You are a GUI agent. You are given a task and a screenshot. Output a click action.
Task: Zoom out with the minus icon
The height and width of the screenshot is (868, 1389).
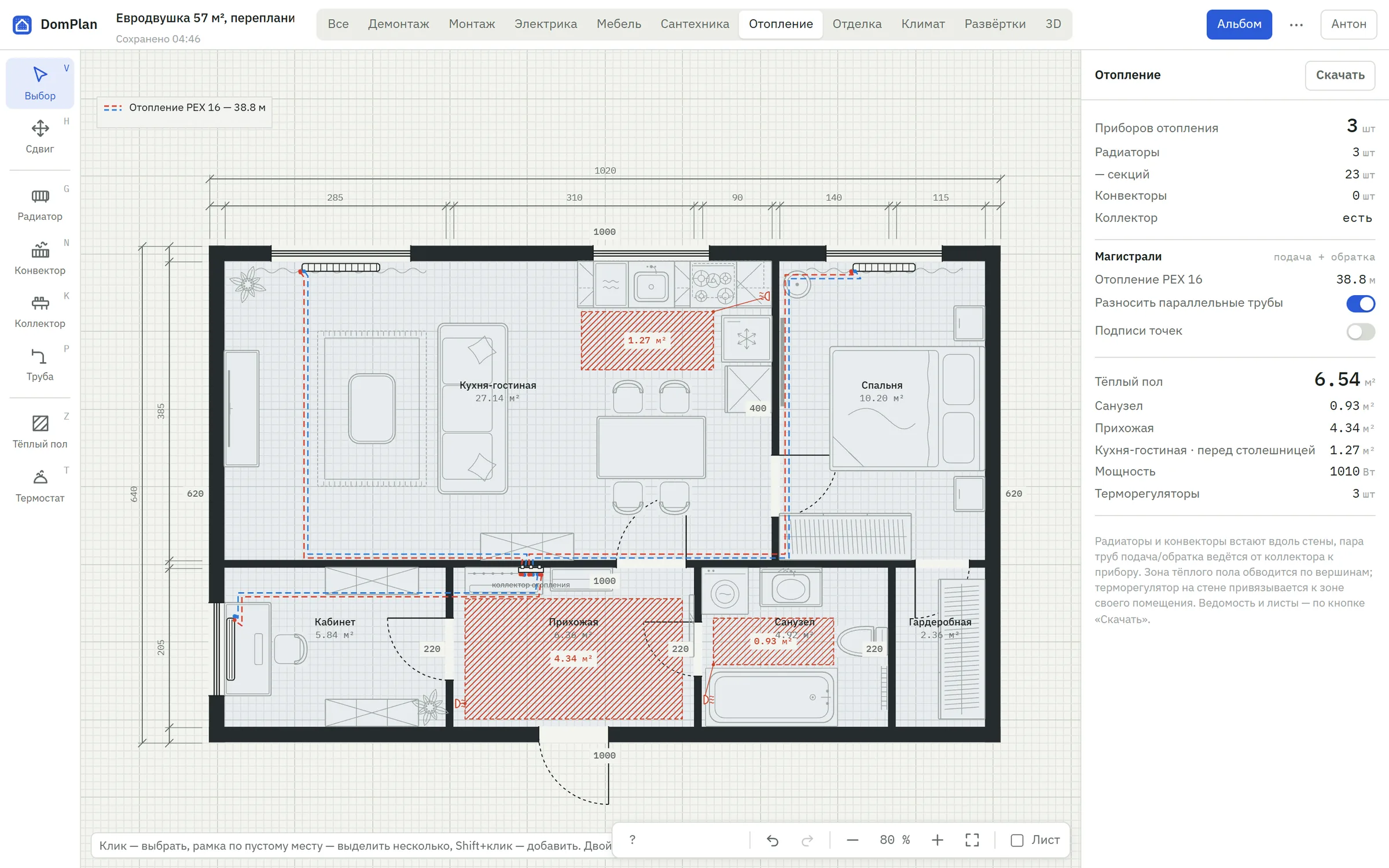[x=852, y=840]
